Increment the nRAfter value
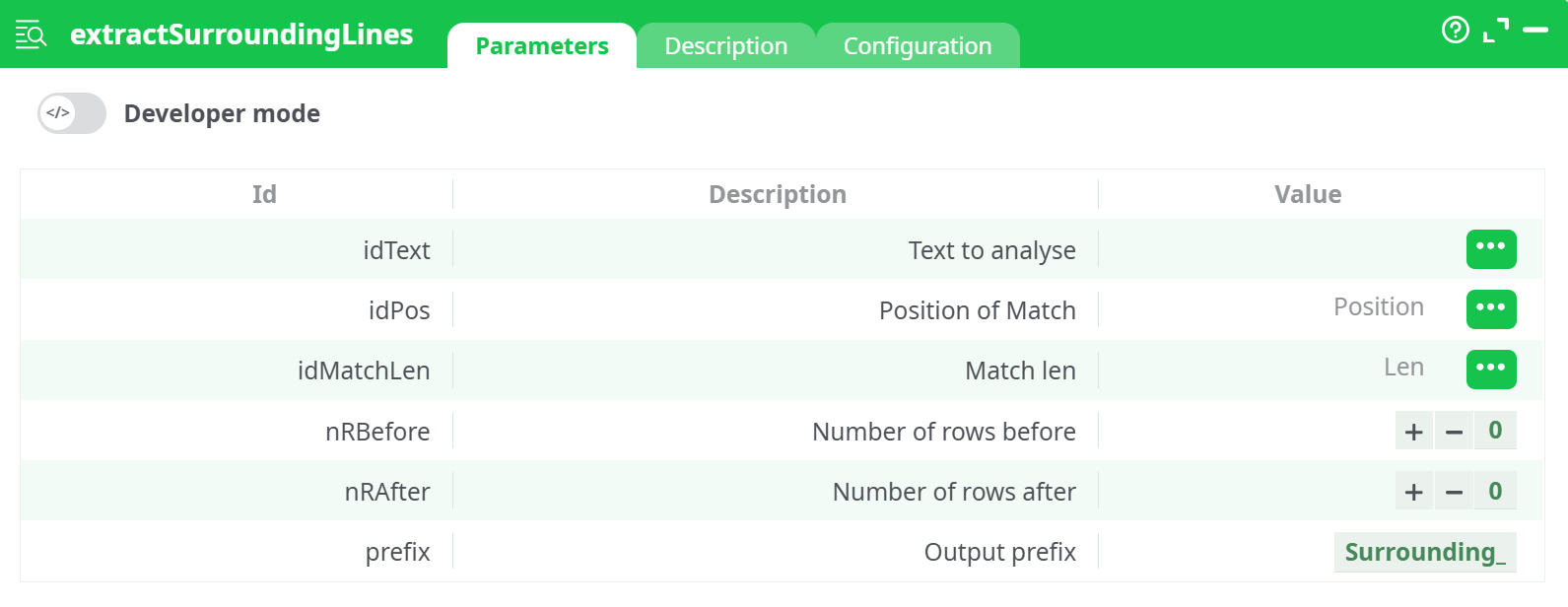This screenshot has width=1568, height=607. pyautogui.click(x=1413, y=491)
